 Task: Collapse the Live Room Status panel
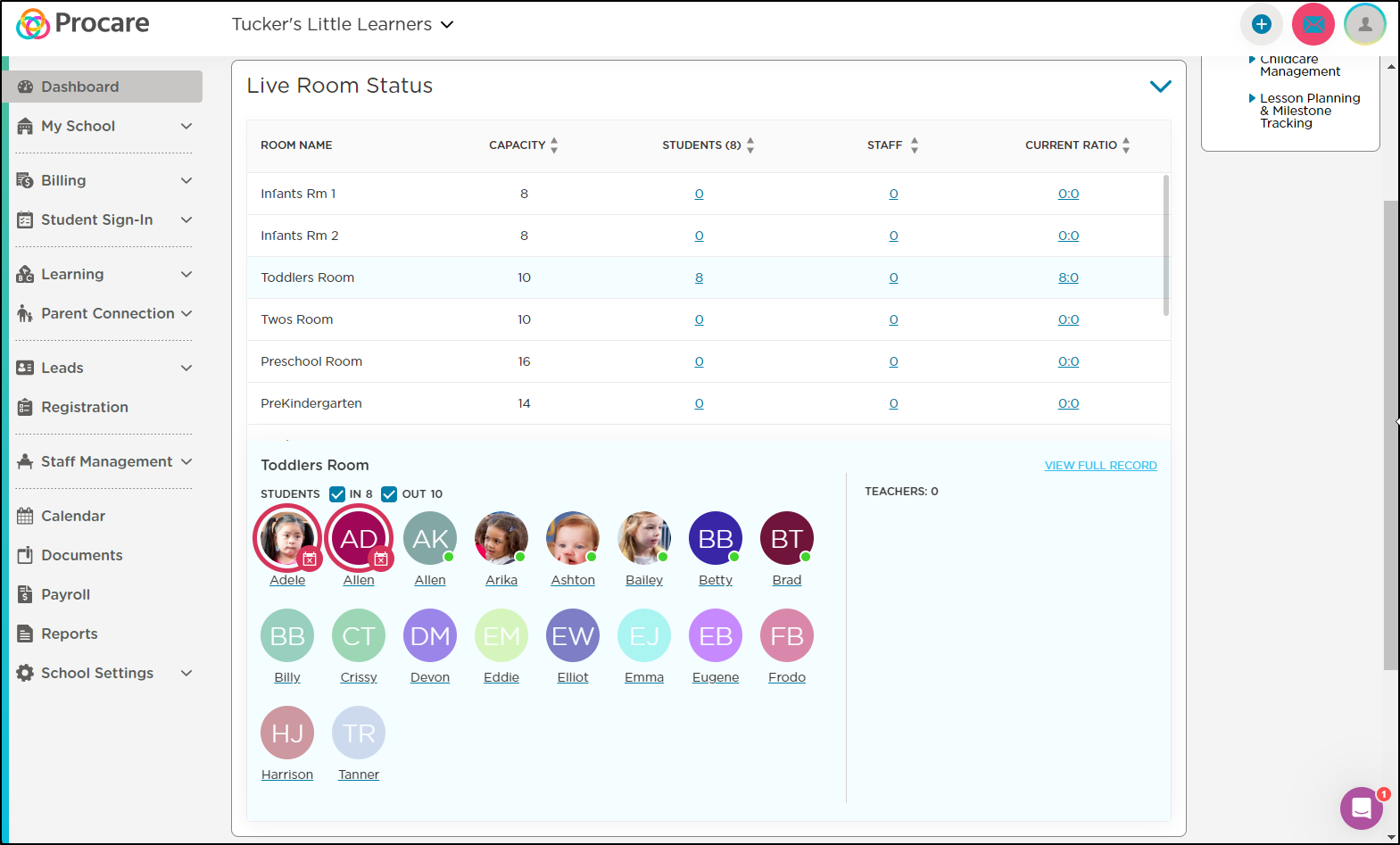click(x=1160, y=87)
